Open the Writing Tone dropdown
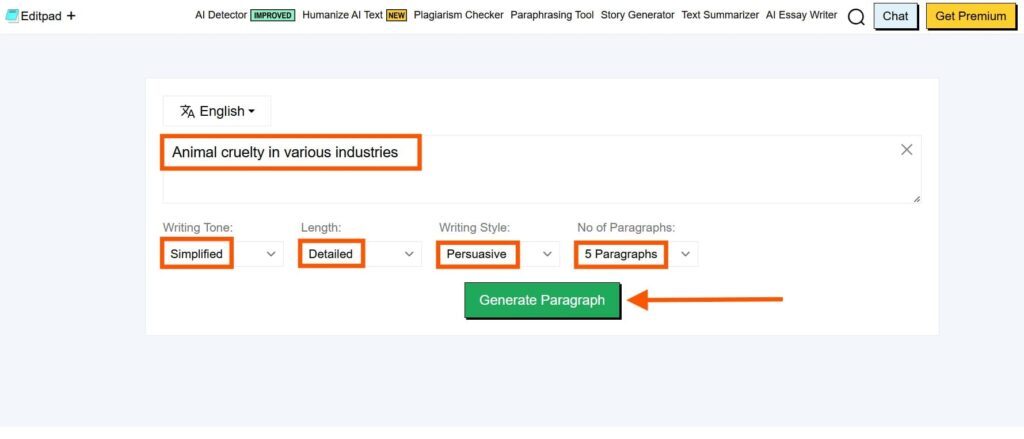 click(223, 254)
